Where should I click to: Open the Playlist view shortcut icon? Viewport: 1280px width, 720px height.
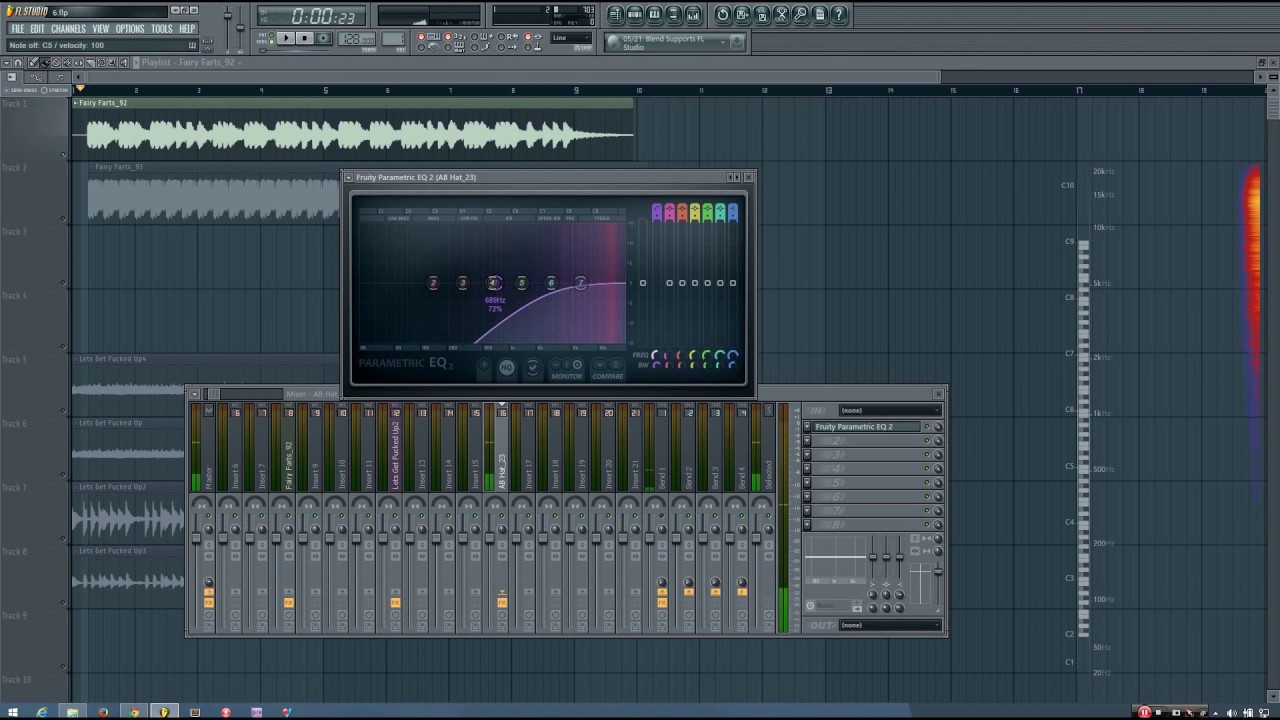[x=615, y=14]
